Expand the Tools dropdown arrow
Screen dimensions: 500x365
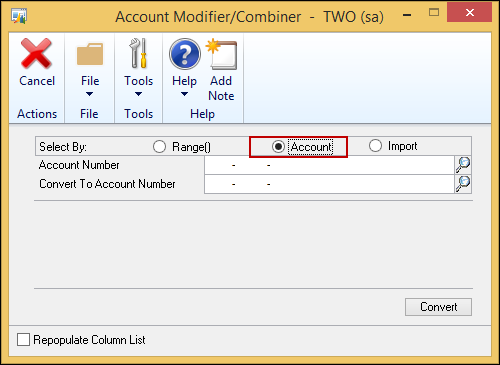coord(138,94)
